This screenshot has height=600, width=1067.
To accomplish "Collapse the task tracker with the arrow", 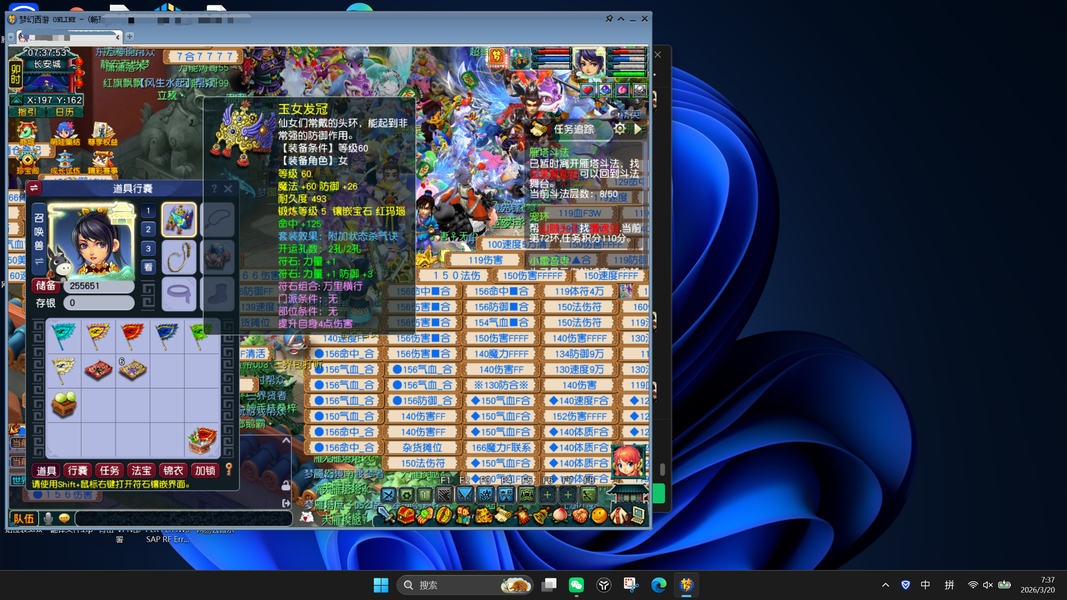I will (x=638, y=129).
